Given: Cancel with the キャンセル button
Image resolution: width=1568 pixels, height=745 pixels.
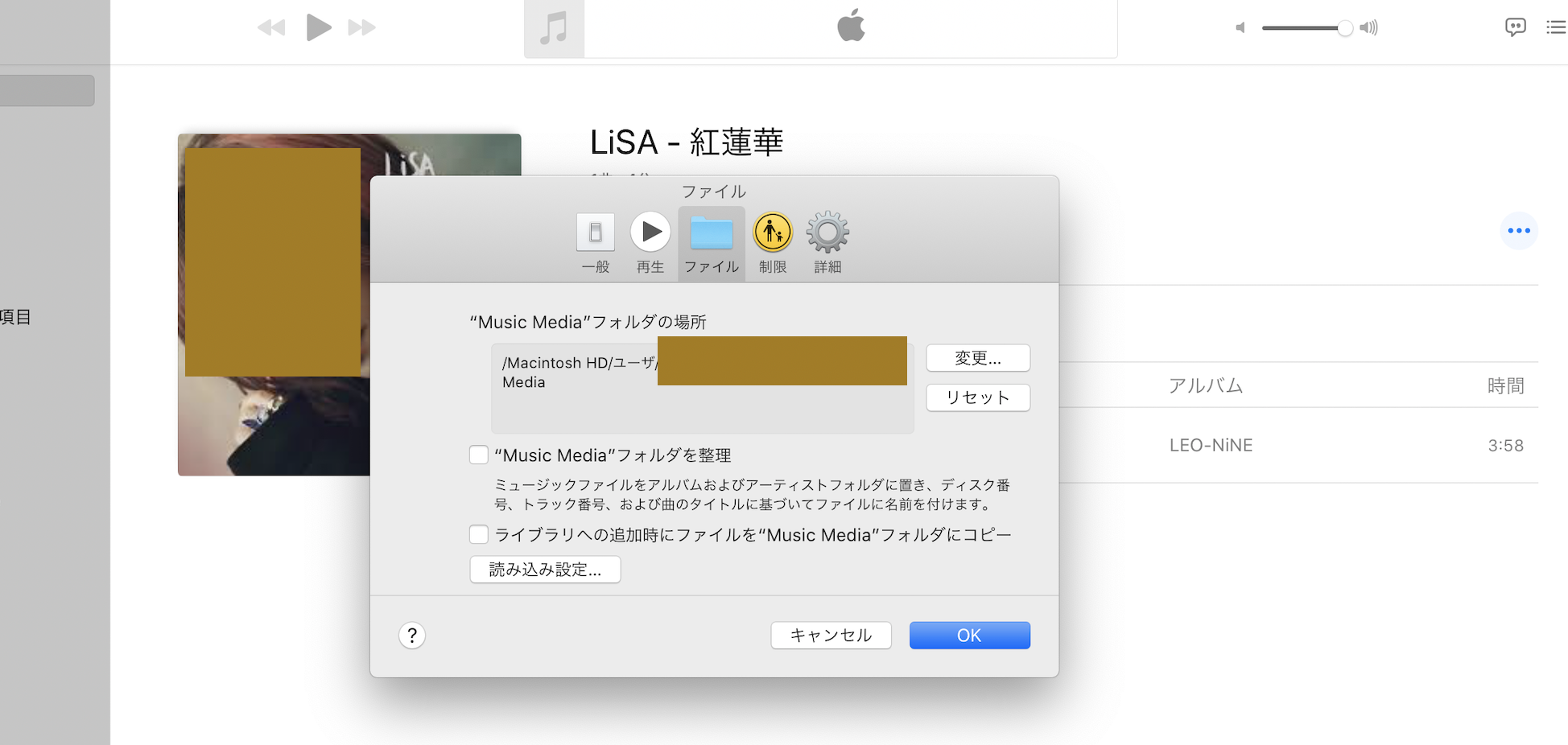Looking at the screenshot, I should pos(831,636).
